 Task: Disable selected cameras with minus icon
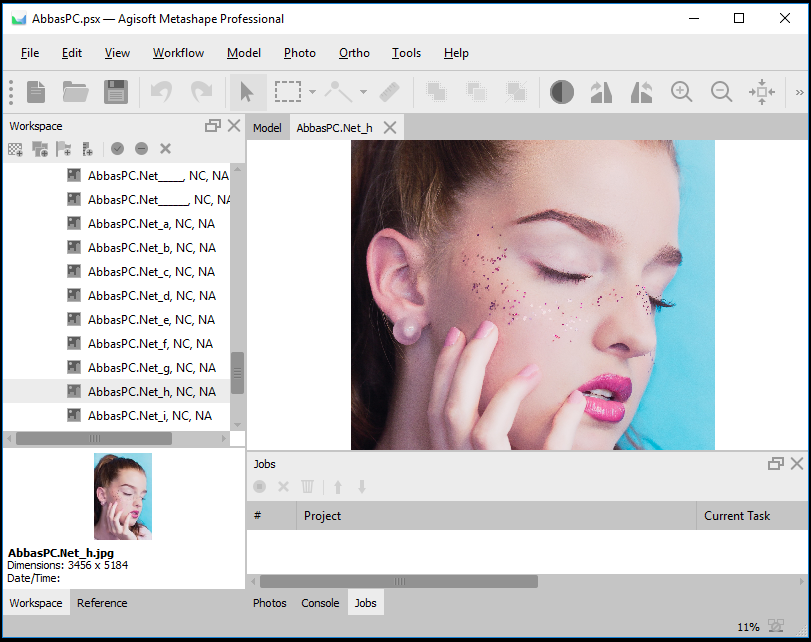pyautogui.click(x=141, y=149)
